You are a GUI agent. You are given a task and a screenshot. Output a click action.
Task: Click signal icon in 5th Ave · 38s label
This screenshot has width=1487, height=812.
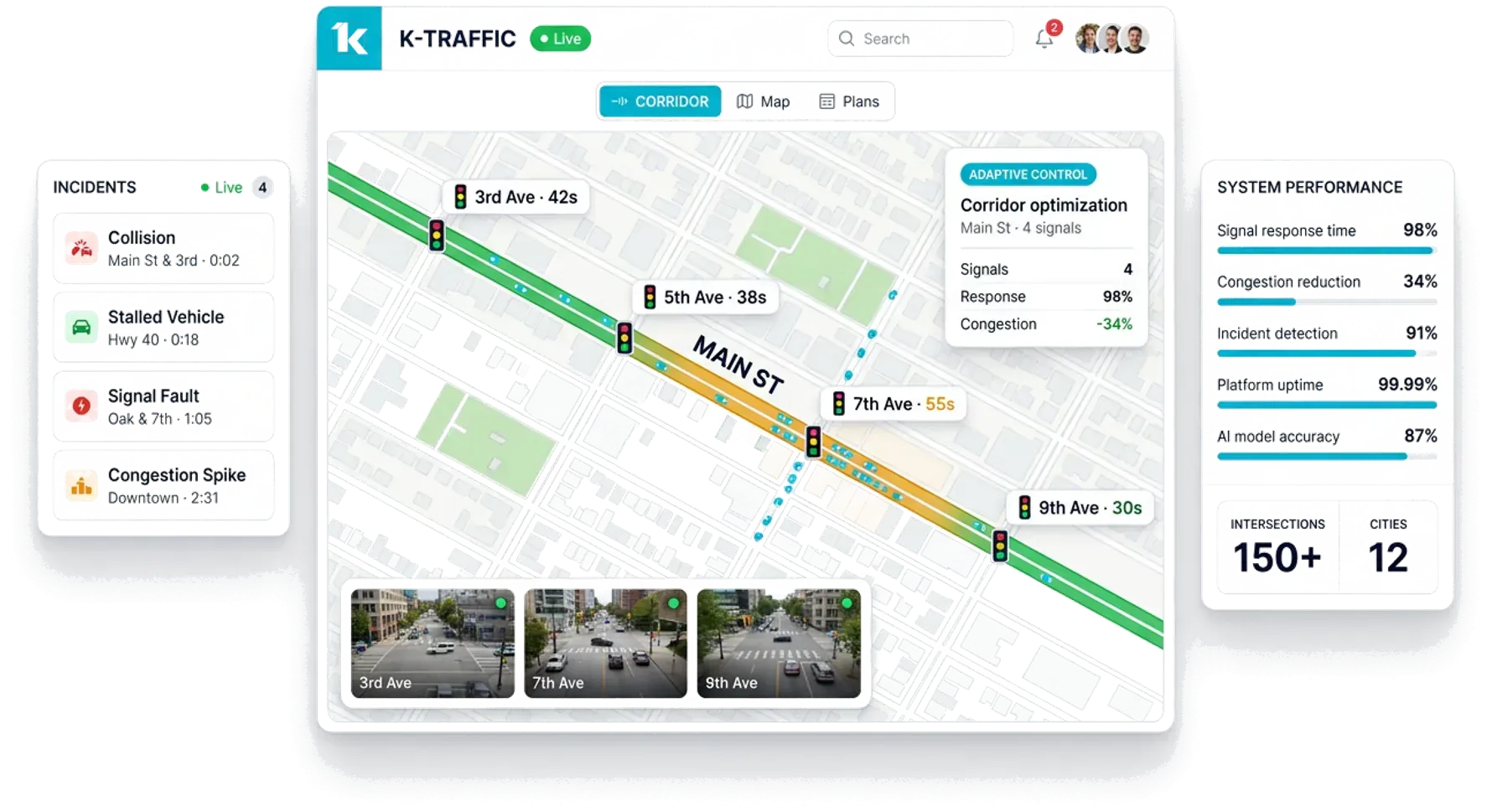point(650,297)
